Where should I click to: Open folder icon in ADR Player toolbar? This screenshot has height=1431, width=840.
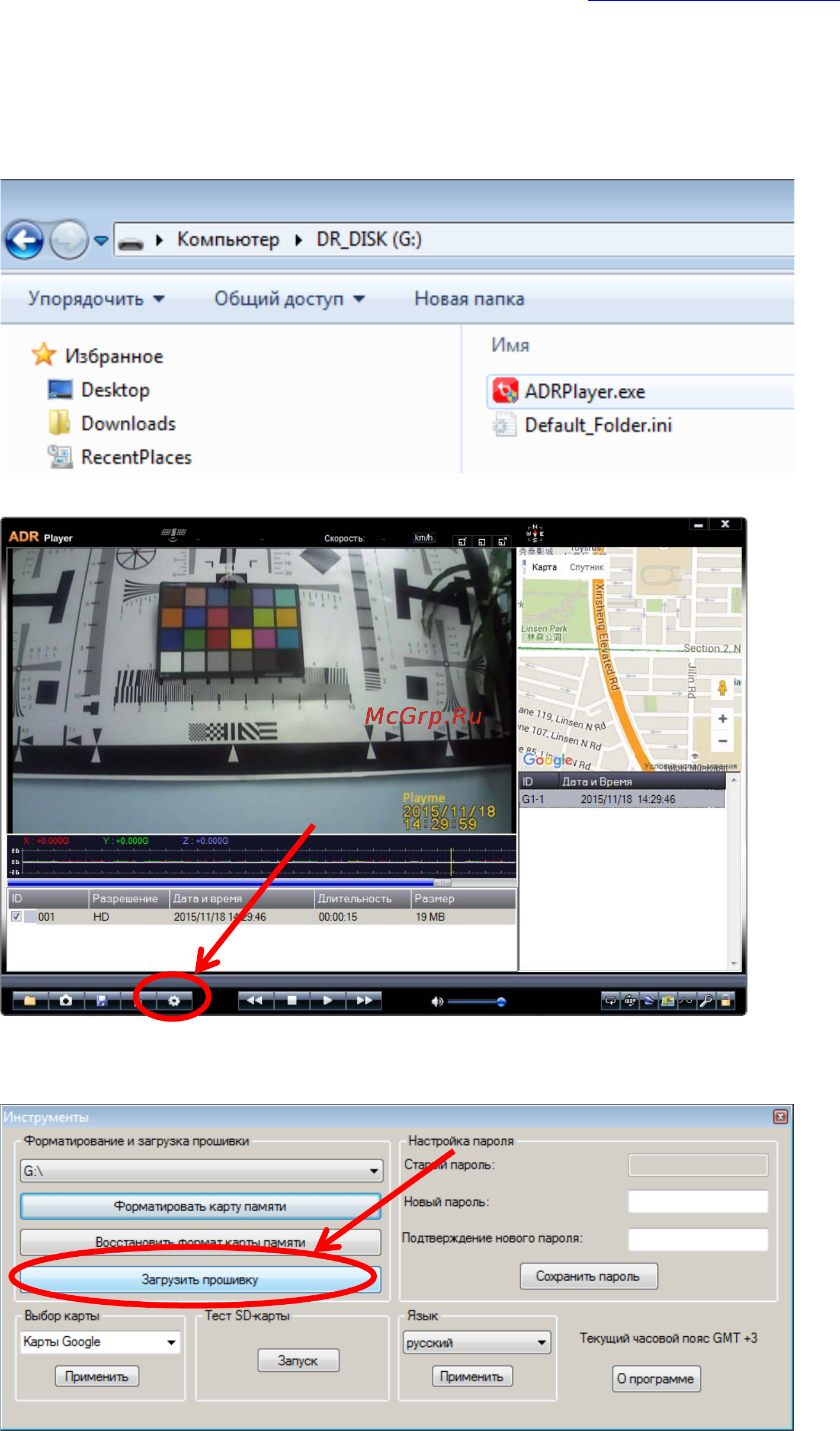pyautogui.click(x=30, y=1001)
